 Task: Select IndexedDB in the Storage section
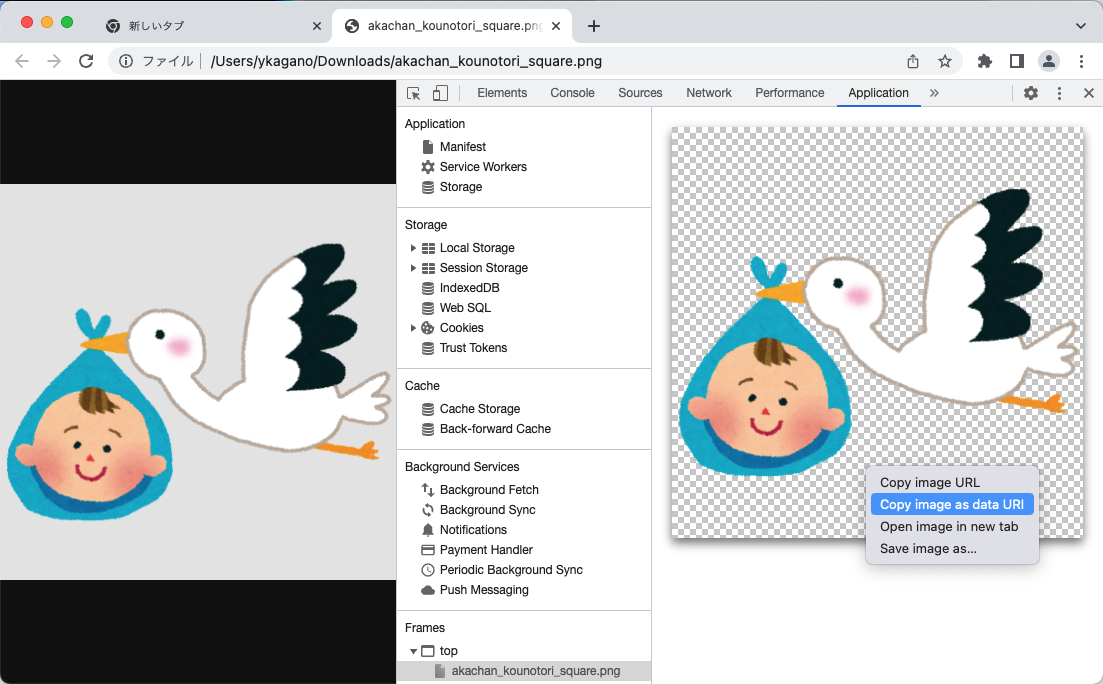[470, 287]
